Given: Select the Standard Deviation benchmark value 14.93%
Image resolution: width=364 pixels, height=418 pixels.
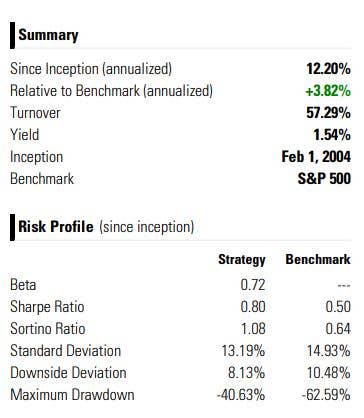Looking at the screenshot, I should click(x=329, y=351).
